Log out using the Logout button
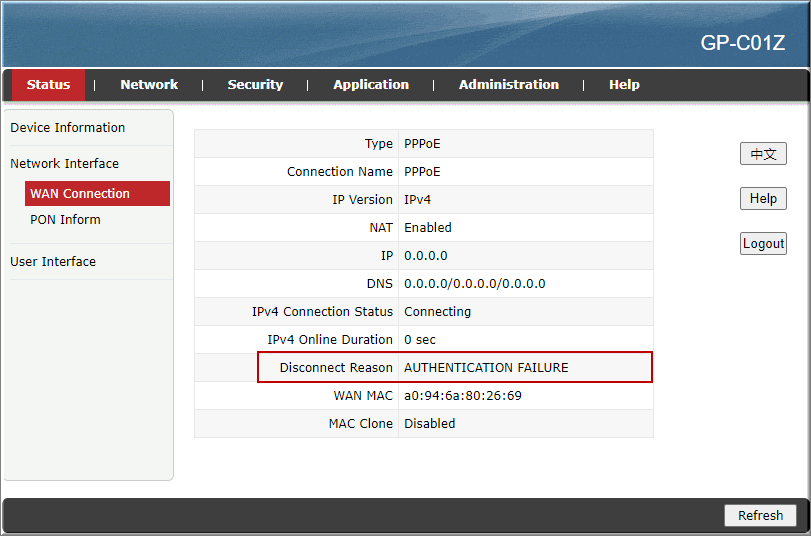811x536 pixels. [x=763, y=244]
